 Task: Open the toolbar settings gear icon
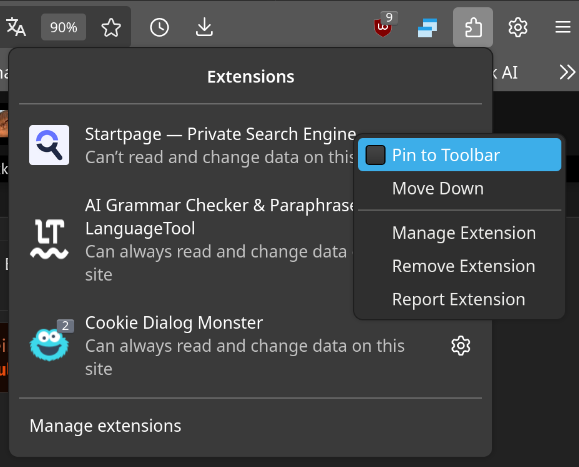(x=518, y=27)
